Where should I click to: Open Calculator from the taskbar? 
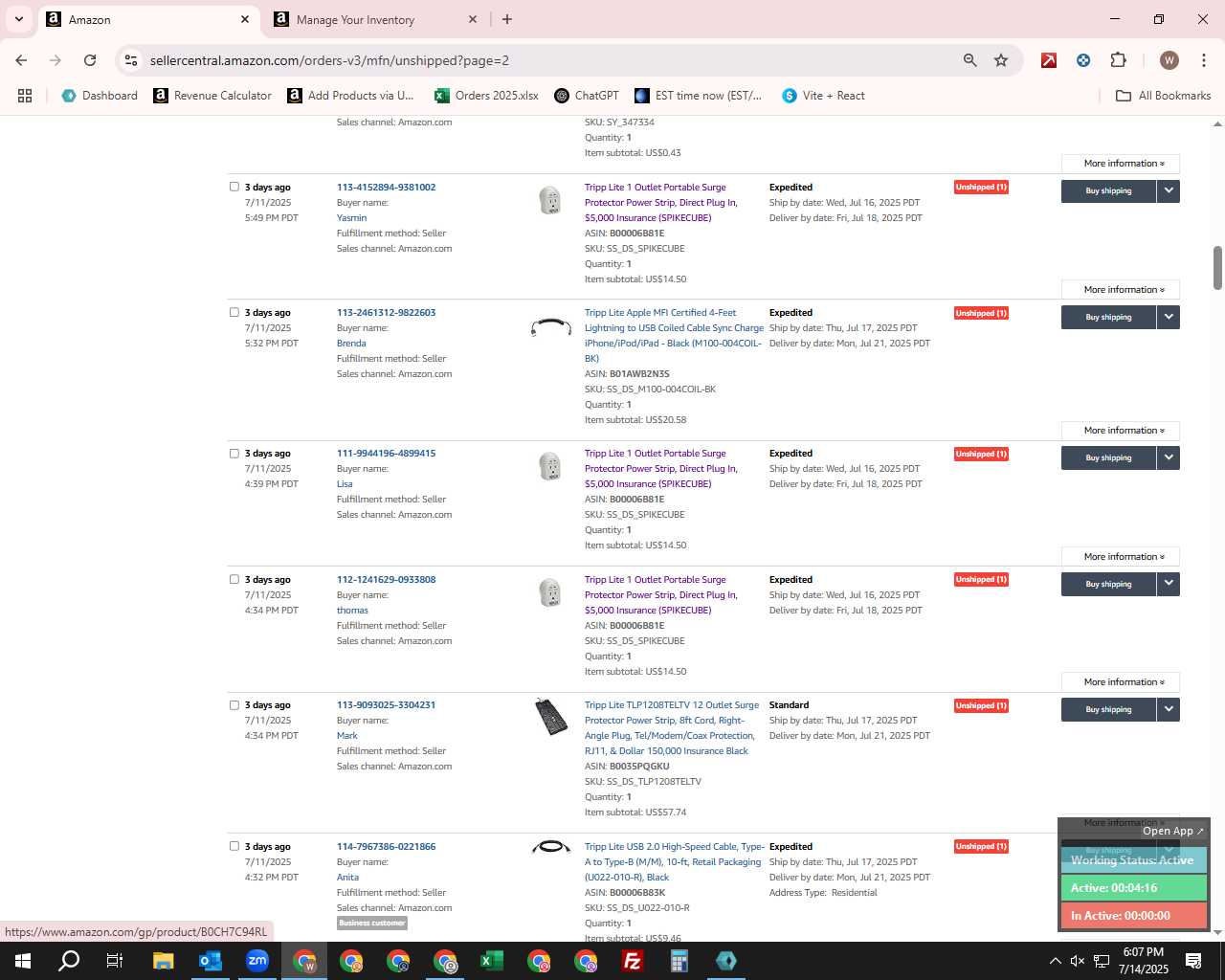click(679, 961)
